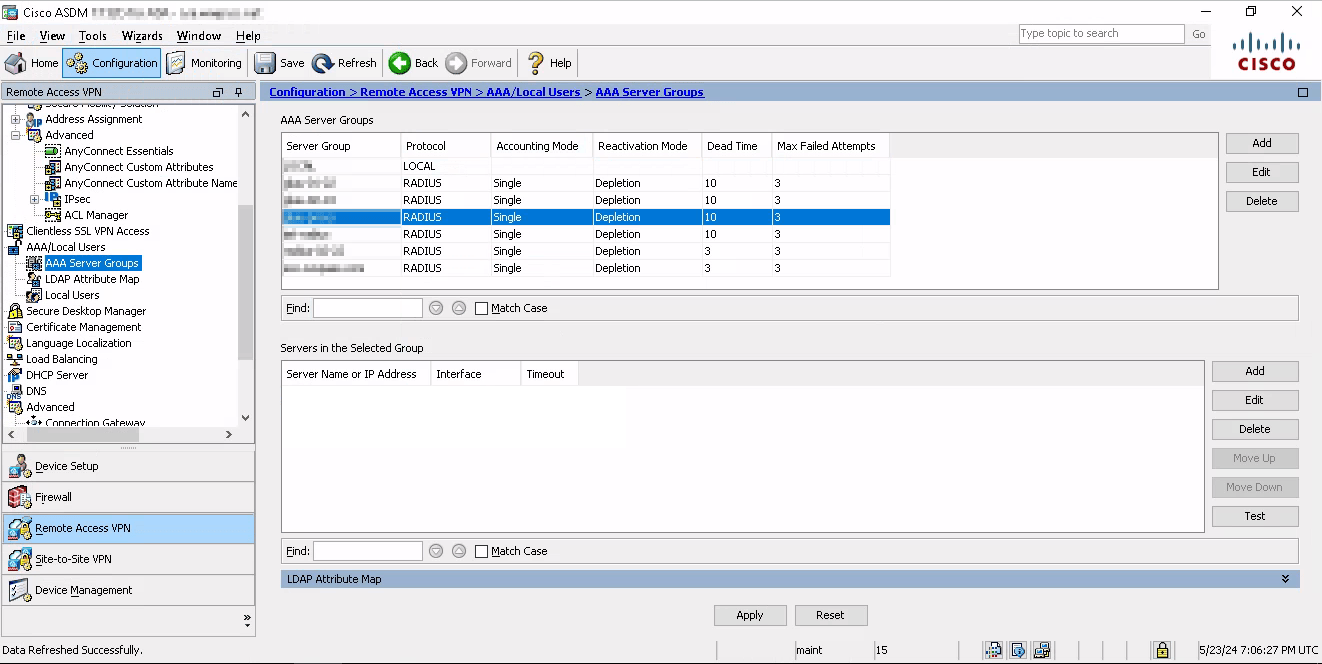Image resolution: width=1322 pixels, height=664 pixels.
Task: Click the search topic input field
Action: coord(1100,33)
